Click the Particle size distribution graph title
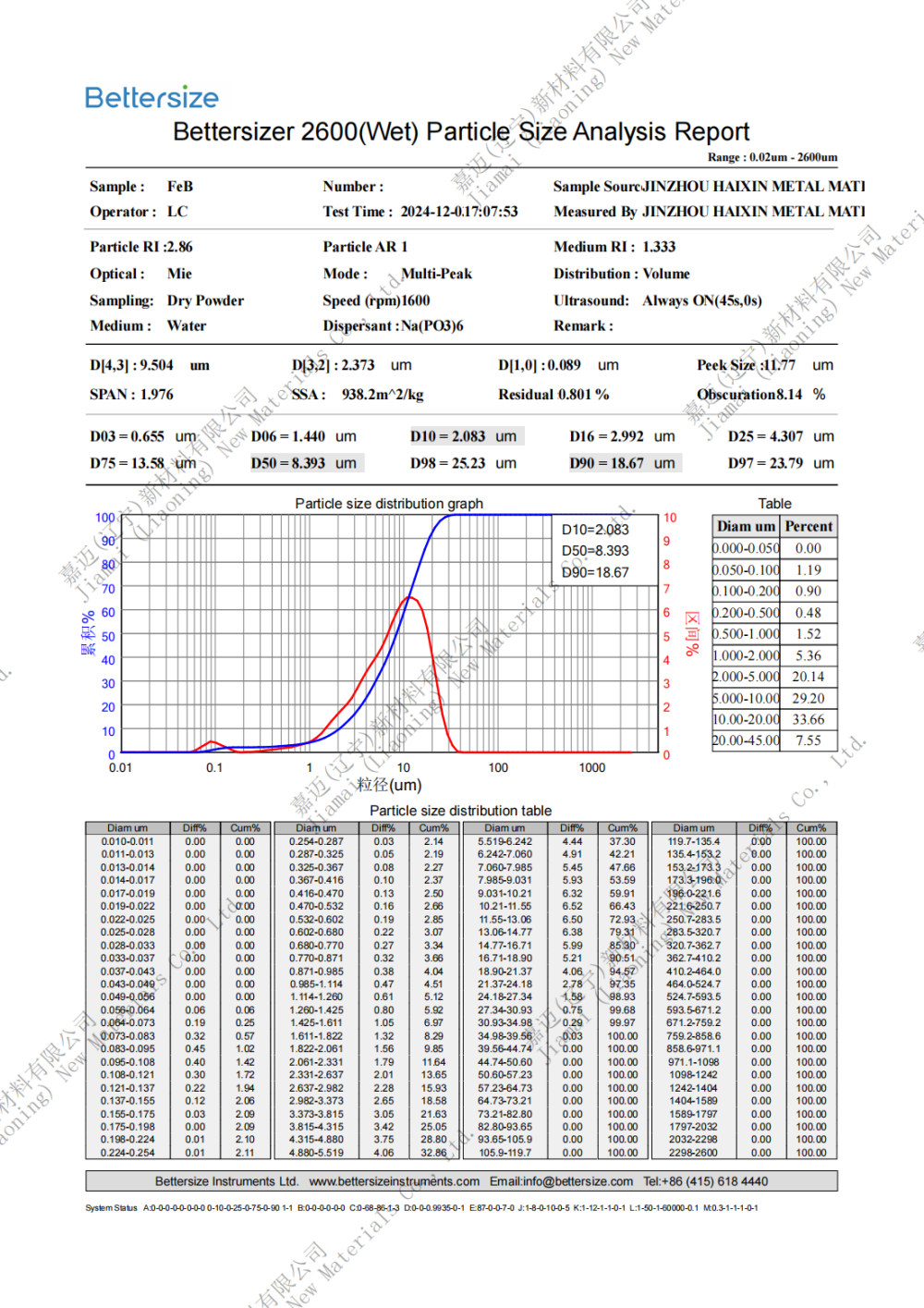This screenshot has width=924, height=1308. pos(389,504)
